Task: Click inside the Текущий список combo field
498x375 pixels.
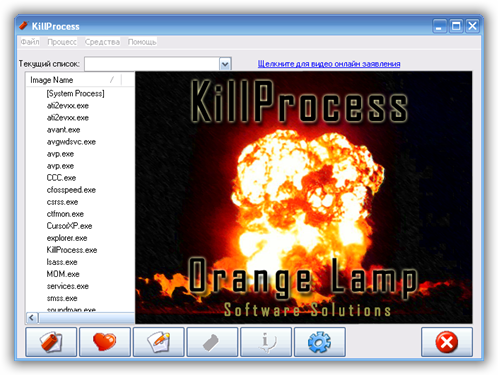Action: 152,64
